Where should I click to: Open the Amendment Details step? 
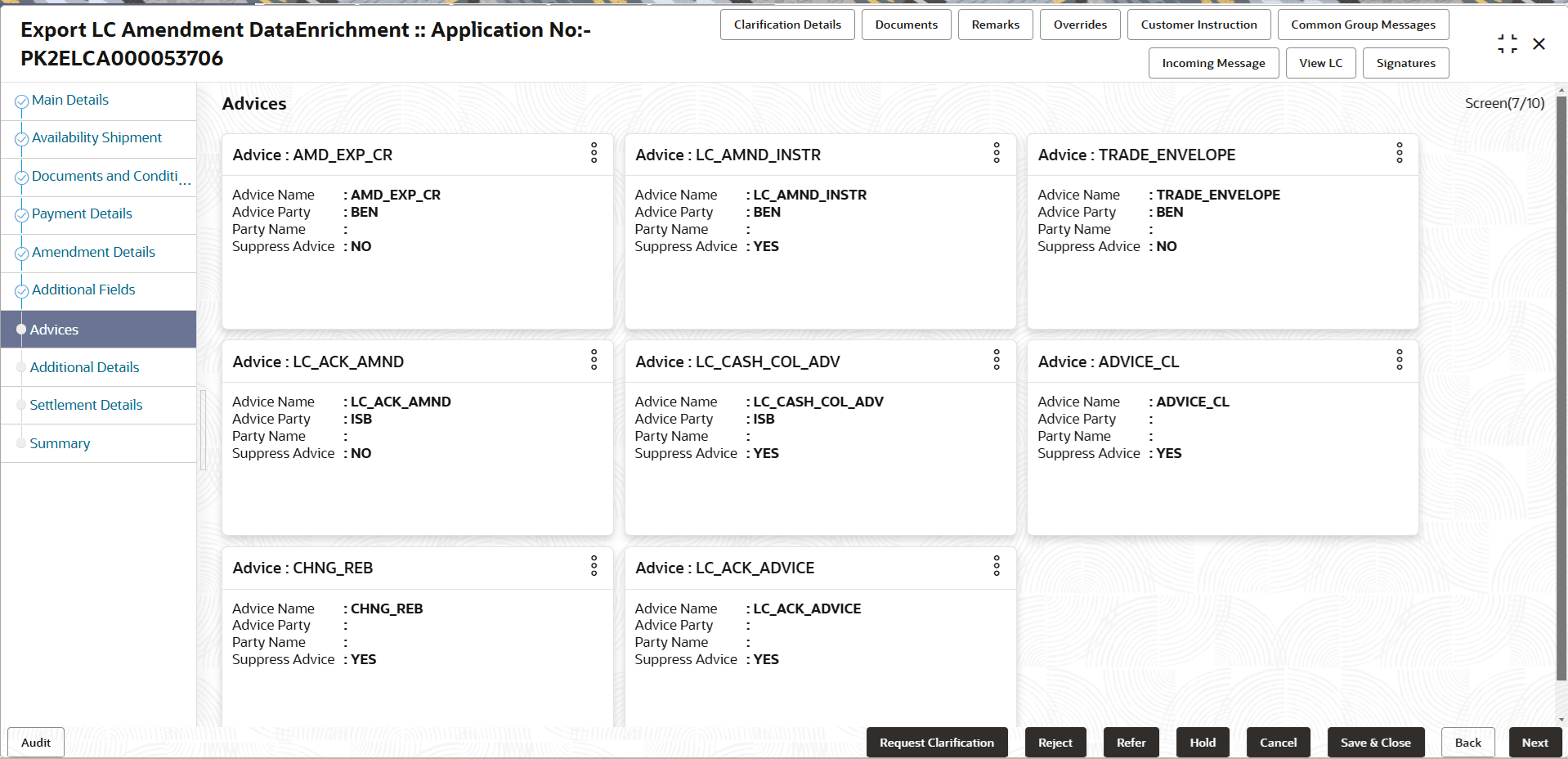93,252
